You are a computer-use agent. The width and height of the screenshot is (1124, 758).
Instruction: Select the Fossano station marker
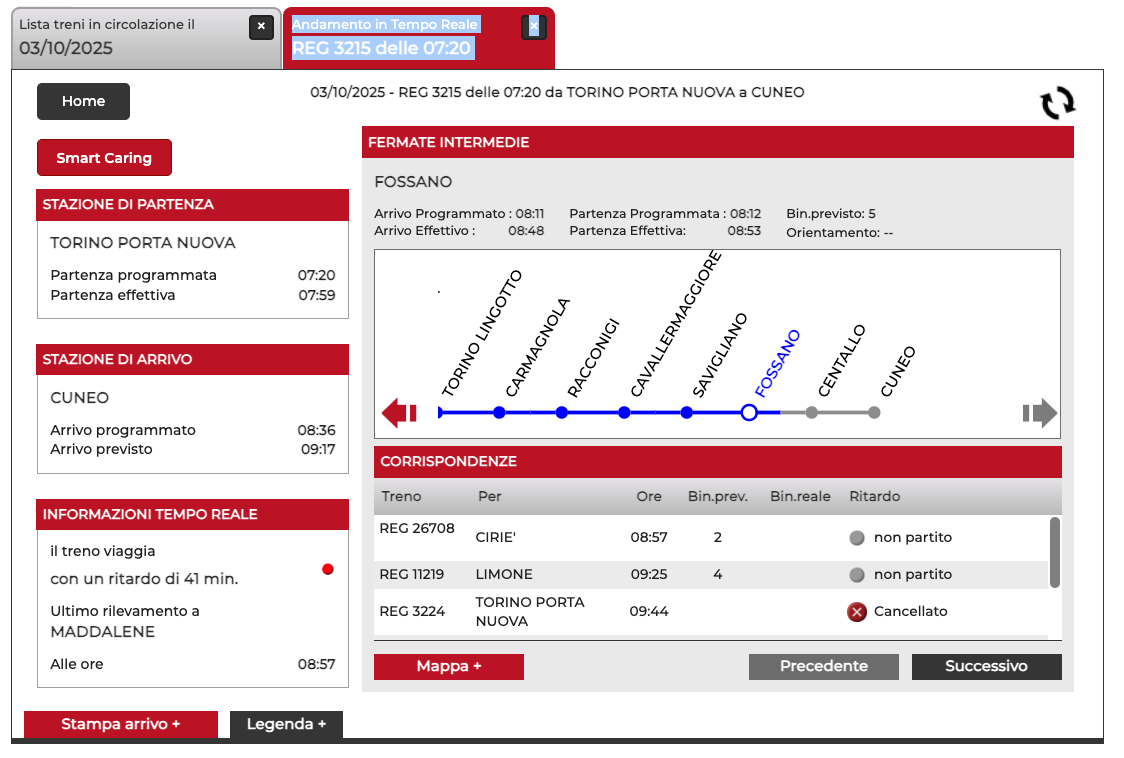pyautogui.click(x=749, y=412)
